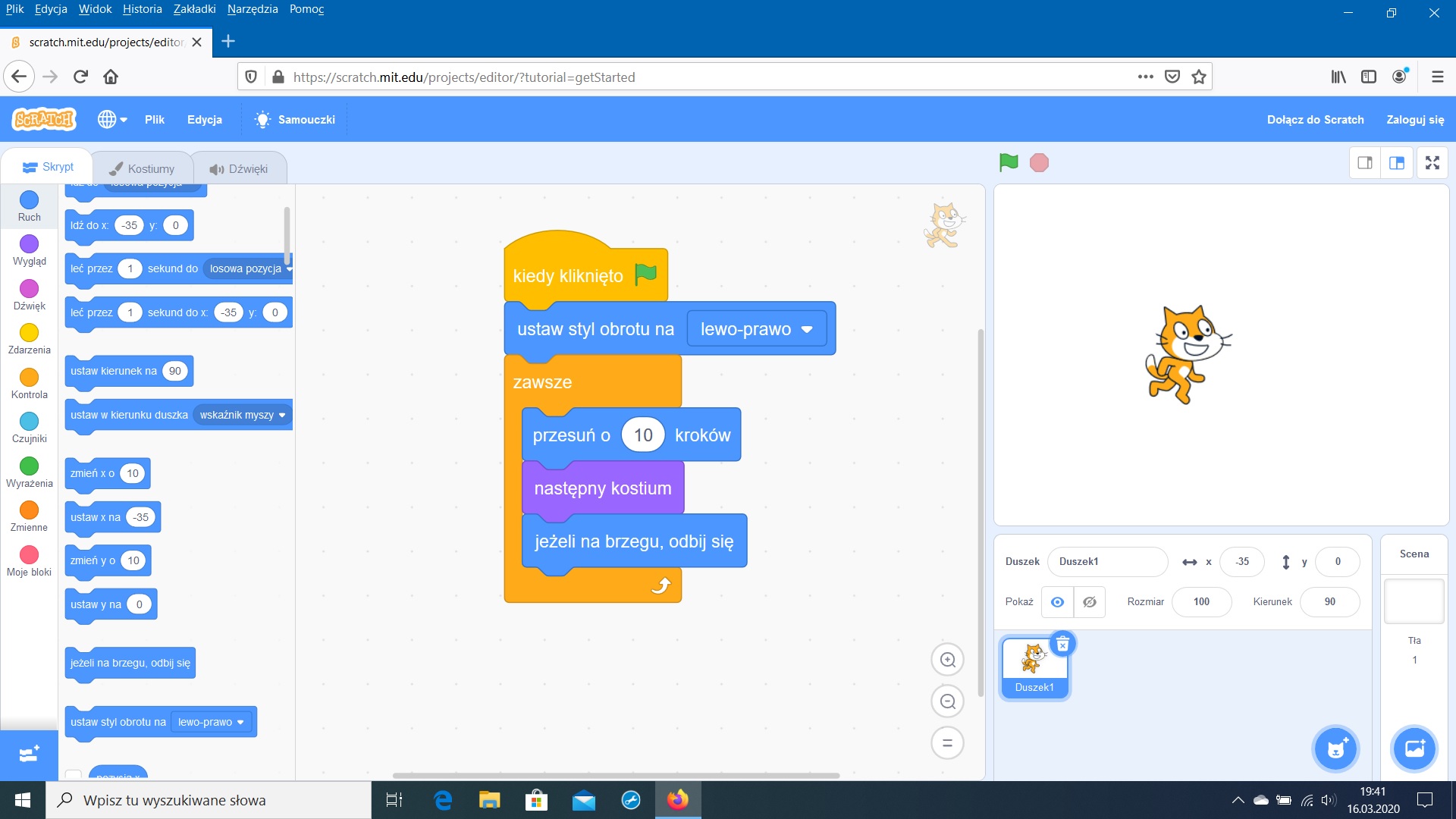Open a new Firefox tab
This screenshot has width=1456, height=819.
227,41
